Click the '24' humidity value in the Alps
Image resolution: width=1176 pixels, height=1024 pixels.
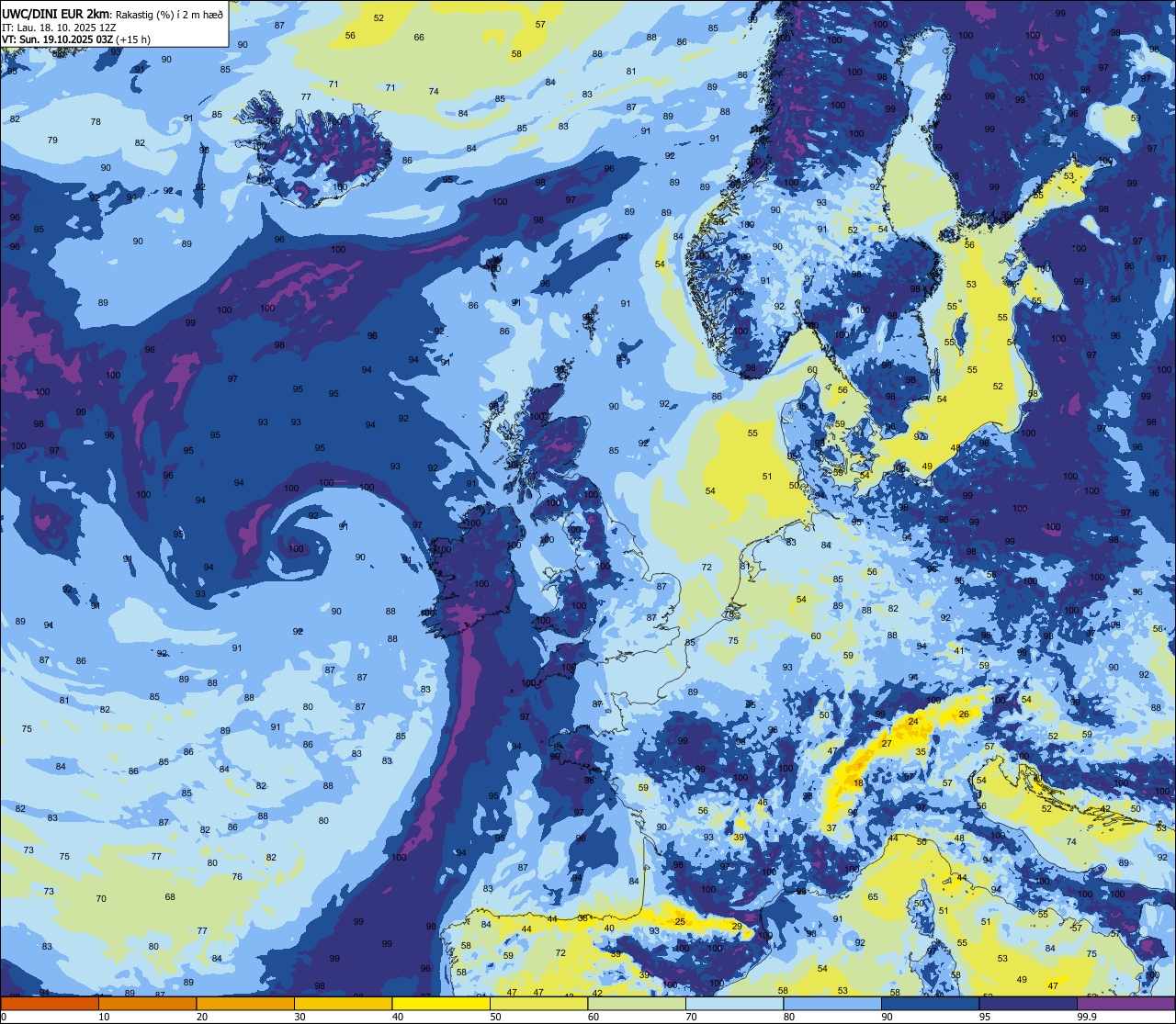(913, 722)
